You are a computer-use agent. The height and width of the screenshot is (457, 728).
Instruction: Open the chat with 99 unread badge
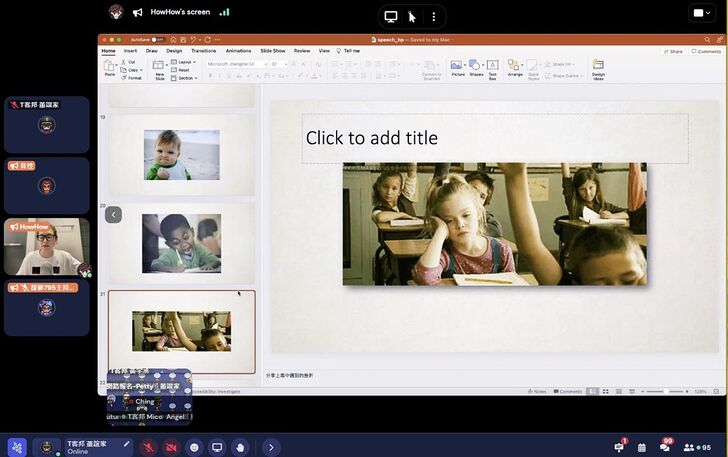point(665,447)
